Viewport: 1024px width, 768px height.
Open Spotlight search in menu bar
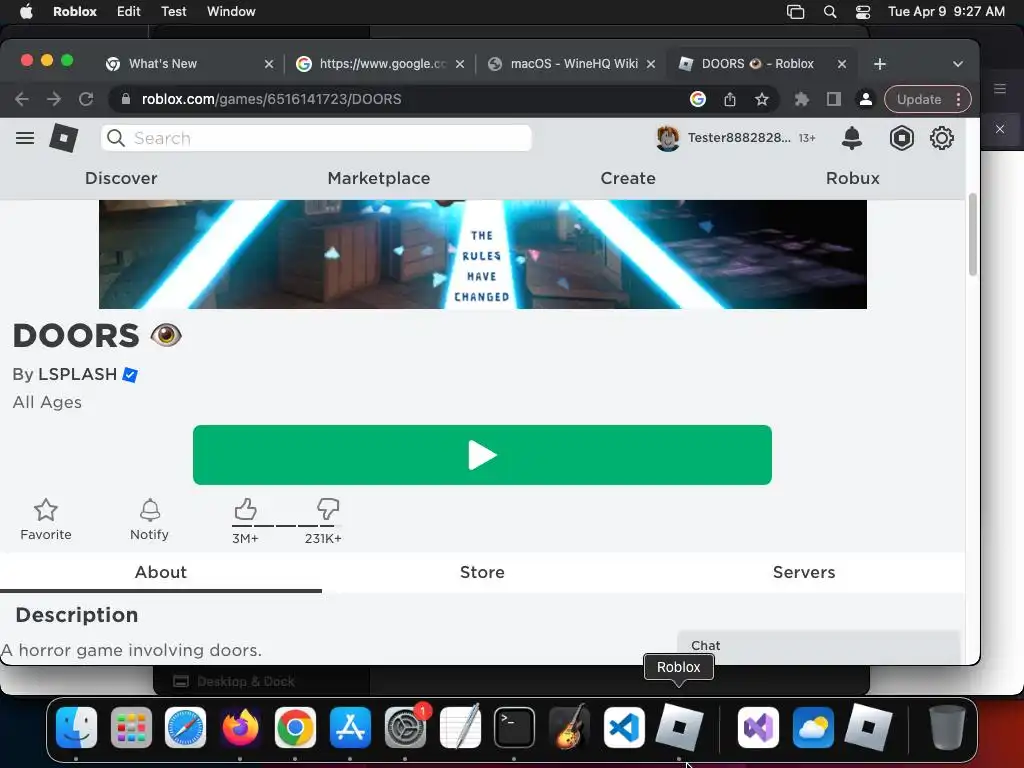tap(829, 12)
